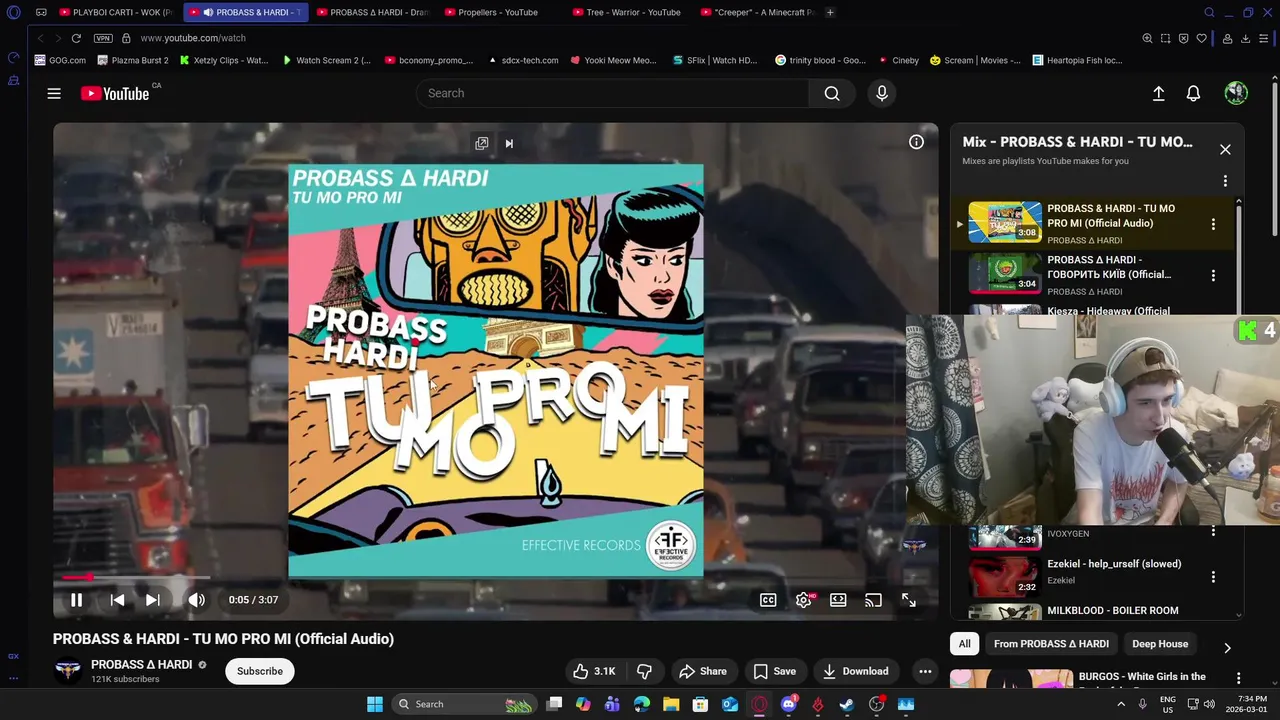This screenshot has width=1280, height=720.
Task: Open Mix playlist options menu
Action: pyautogui.click(x=1225, y=181)
